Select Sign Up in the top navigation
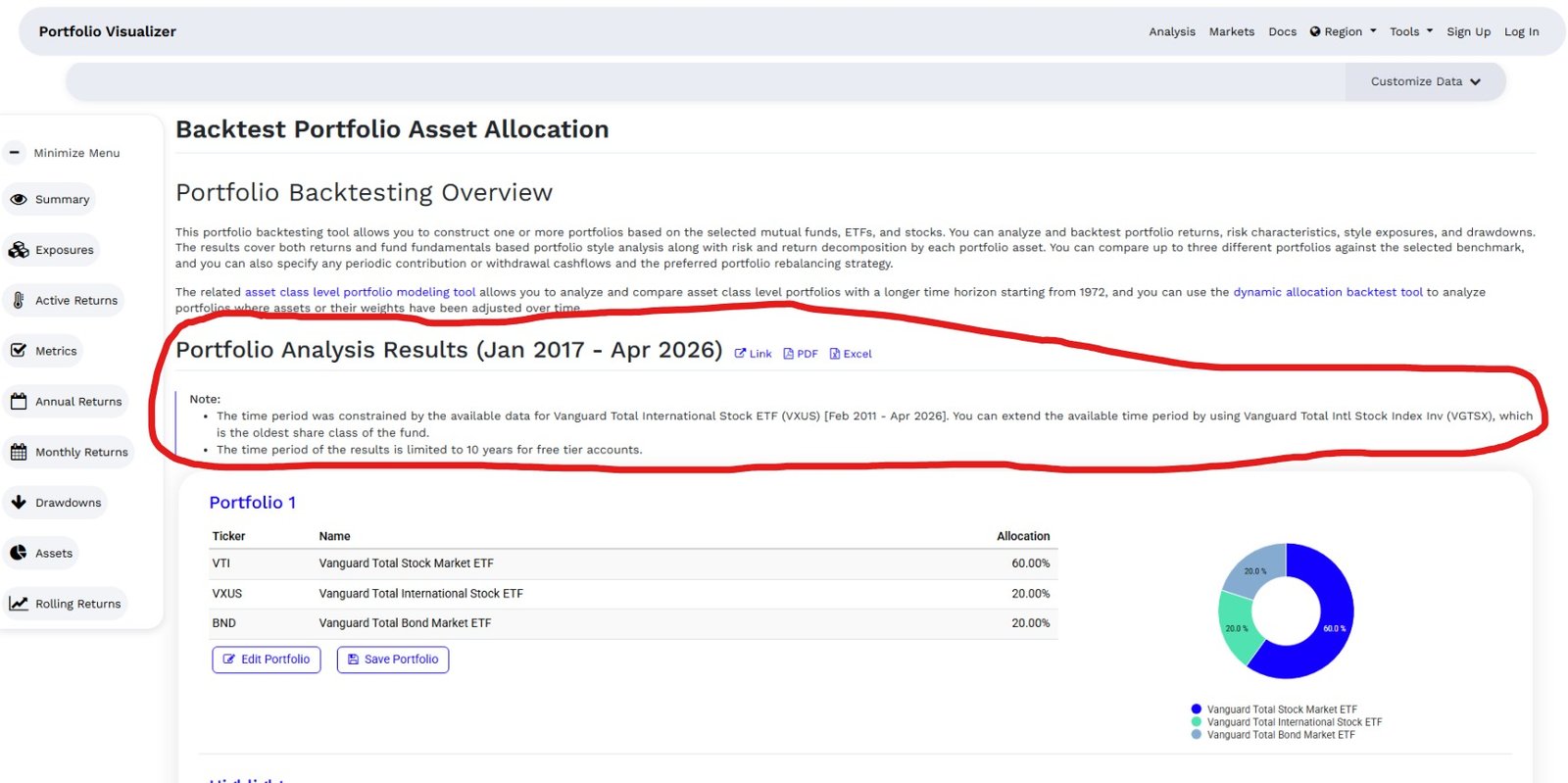This screenshot has width=1568, height=783. 1468,31
